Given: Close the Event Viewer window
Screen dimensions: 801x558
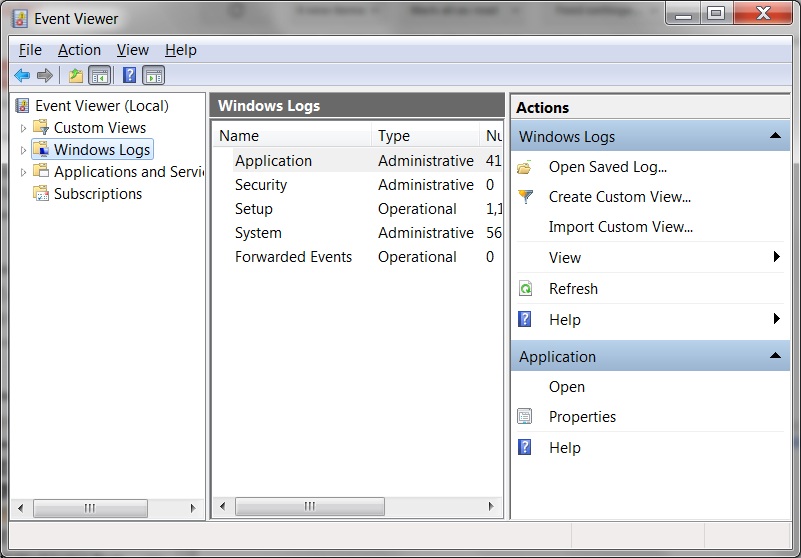Looking at the screenshot, I should click(763, 14).
